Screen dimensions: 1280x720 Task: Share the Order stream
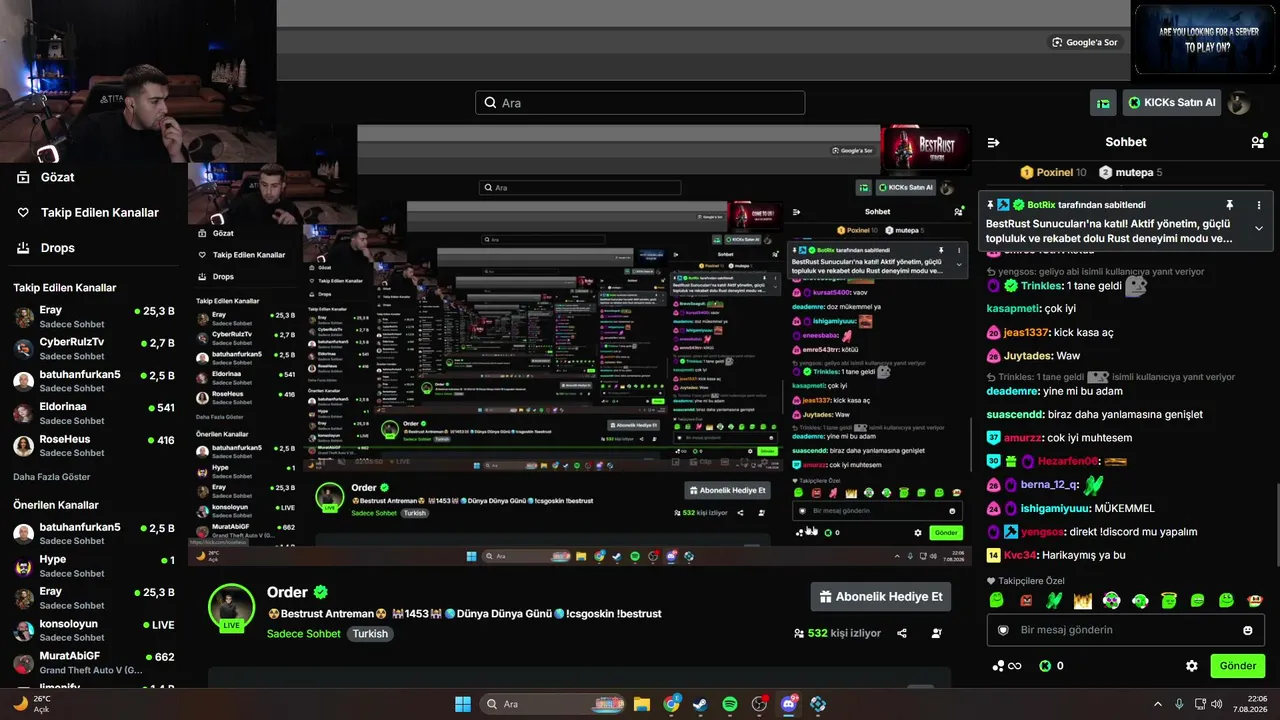tap(902, 633)
